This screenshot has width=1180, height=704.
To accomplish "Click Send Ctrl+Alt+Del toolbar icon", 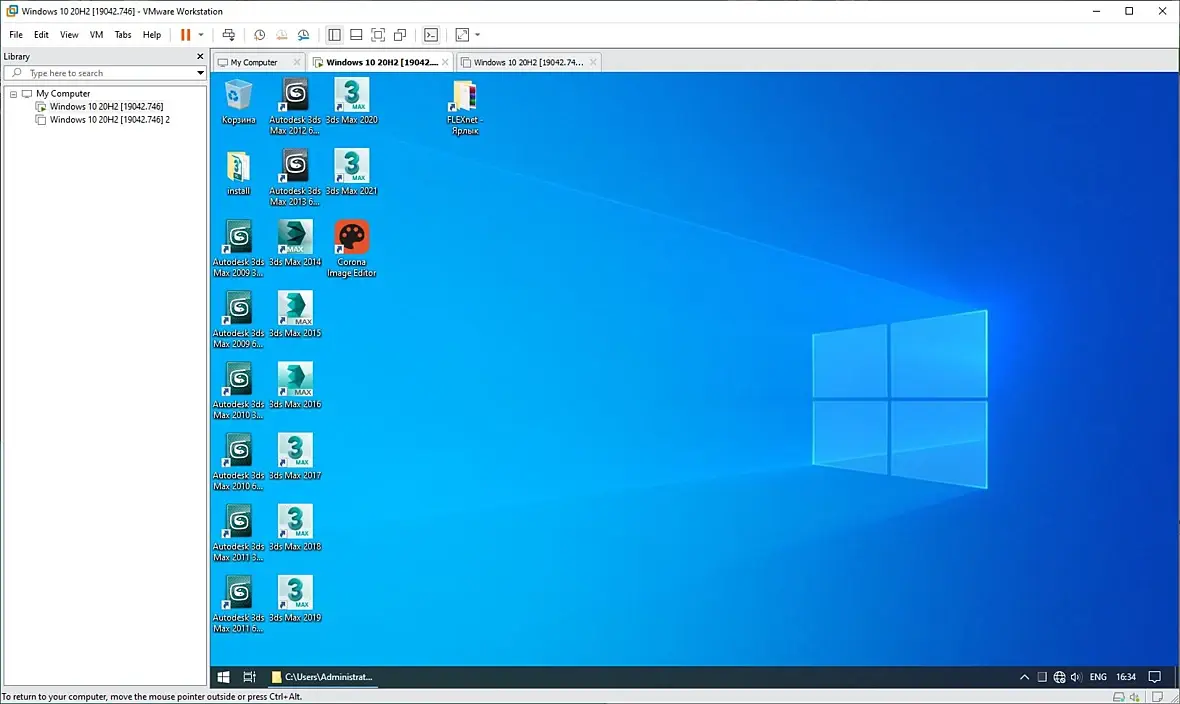I will click(x=229, y=35).
